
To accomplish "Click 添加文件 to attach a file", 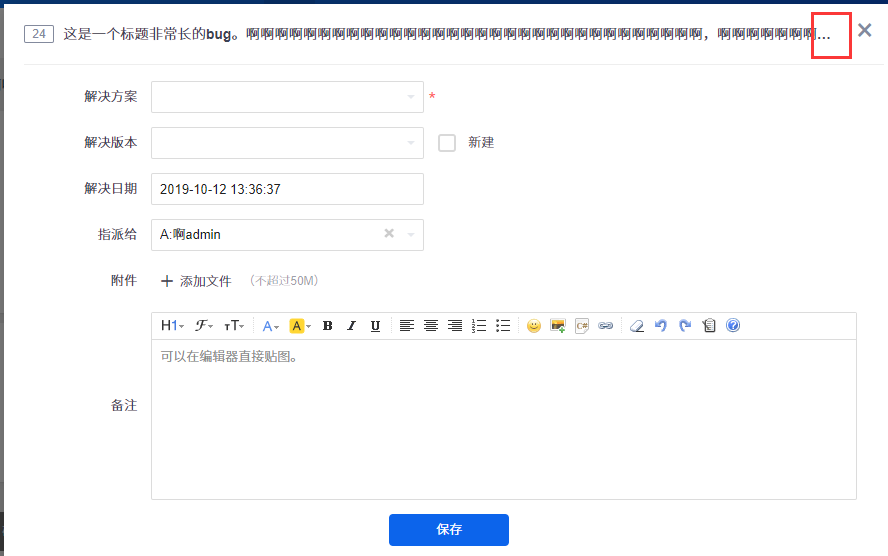I will (x=196, y=281).
